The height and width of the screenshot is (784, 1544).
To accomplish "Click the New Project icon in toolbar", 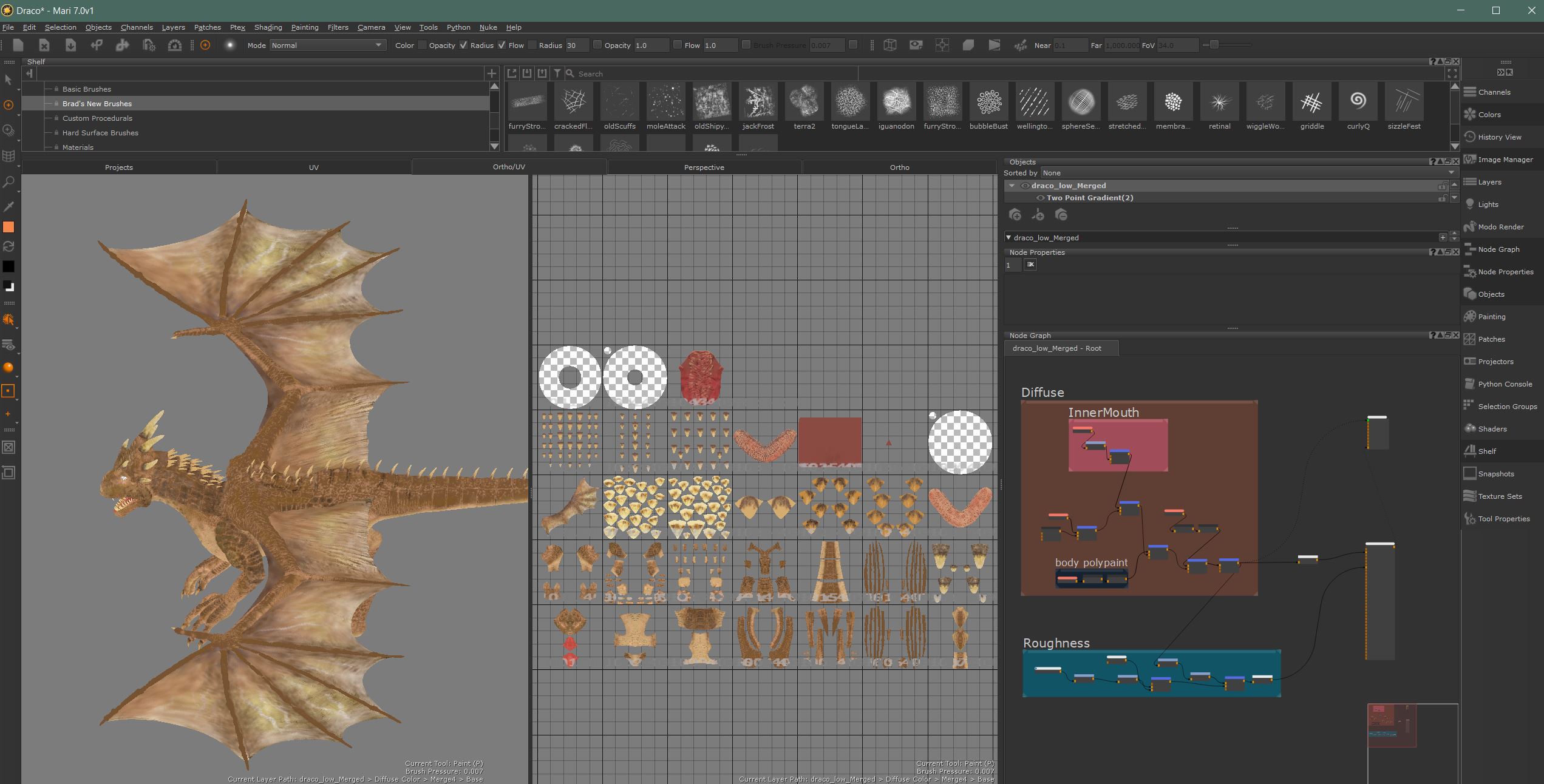I will [x=18, y=45].
